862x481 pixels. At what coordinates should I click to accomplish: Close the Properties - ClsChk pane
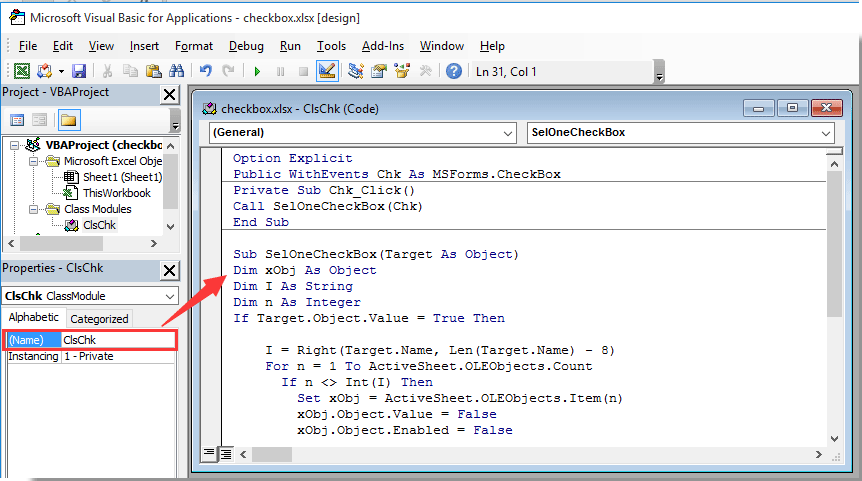click(169, 270)
